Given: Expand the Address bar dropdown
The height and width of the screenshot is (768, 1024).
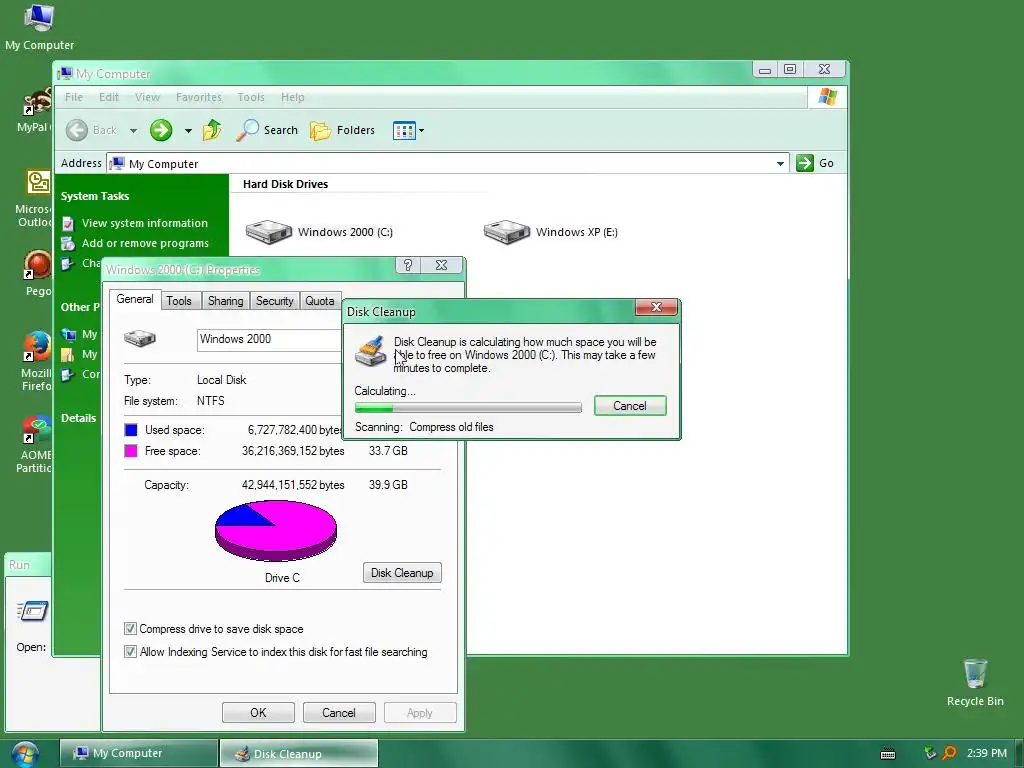Looking at the screenshot, I should coord(780,163).
